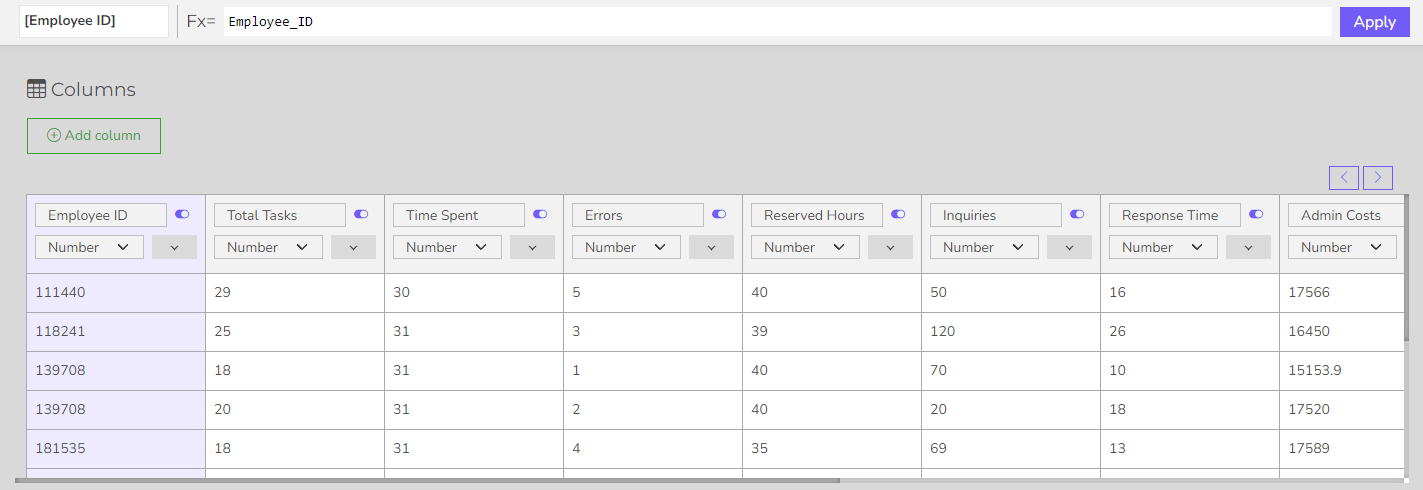The width and height of the screenshot is (1423, 490).
Task: Select the cell with Employee ID 118241
Action: pos(115,331)
